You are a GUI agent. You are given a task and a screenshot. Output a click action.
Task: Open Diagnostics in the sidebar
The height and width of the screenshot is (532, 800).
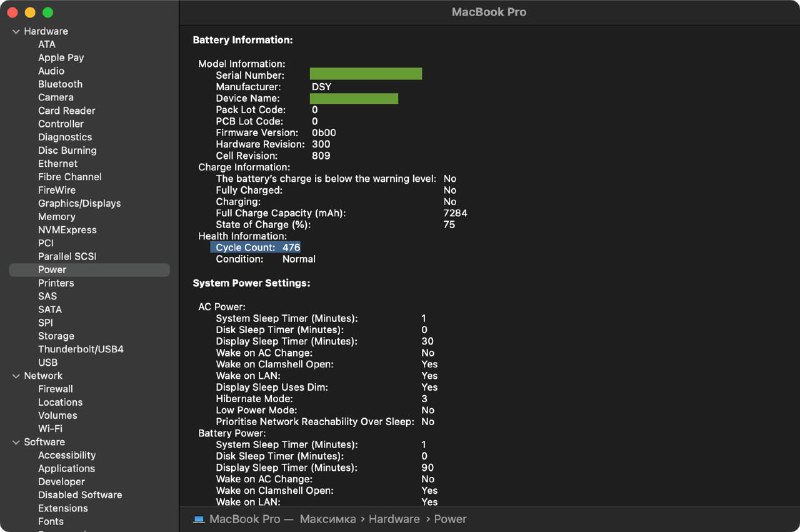(x=65, y=137)
